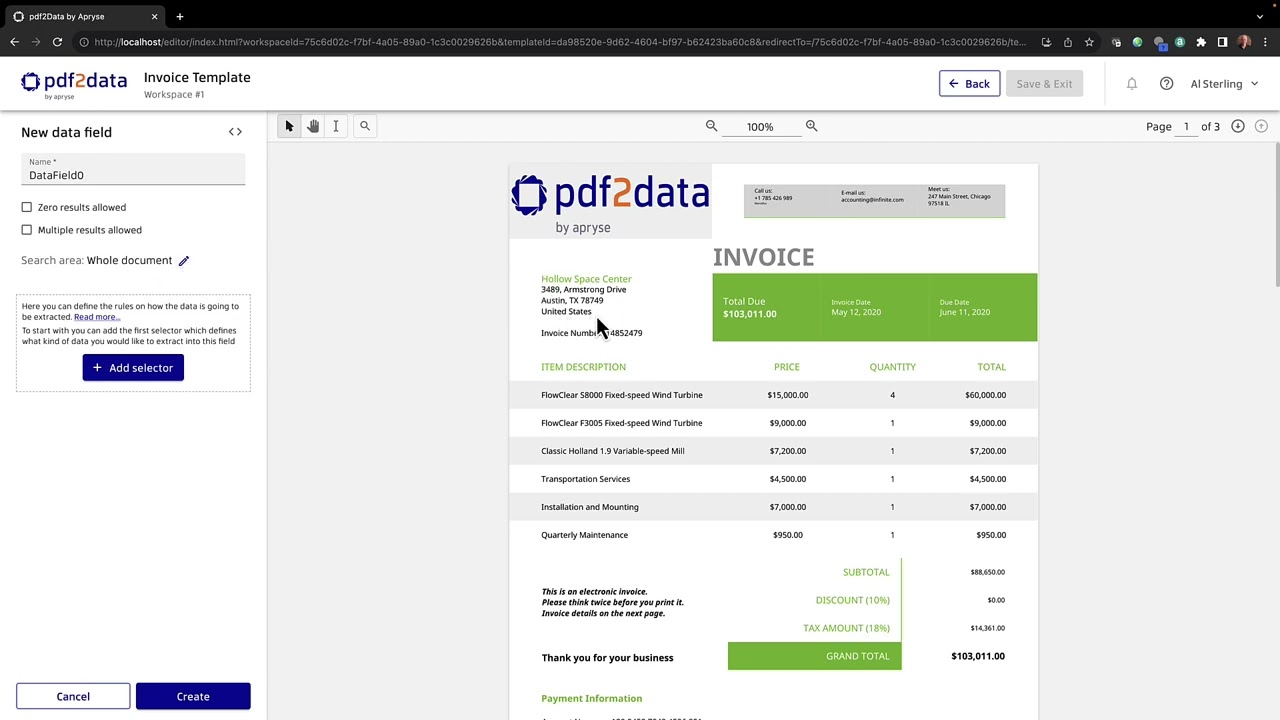Open the tab search chevron in Chrome
1280x720 pixels.
click(x=1260, y=17)
